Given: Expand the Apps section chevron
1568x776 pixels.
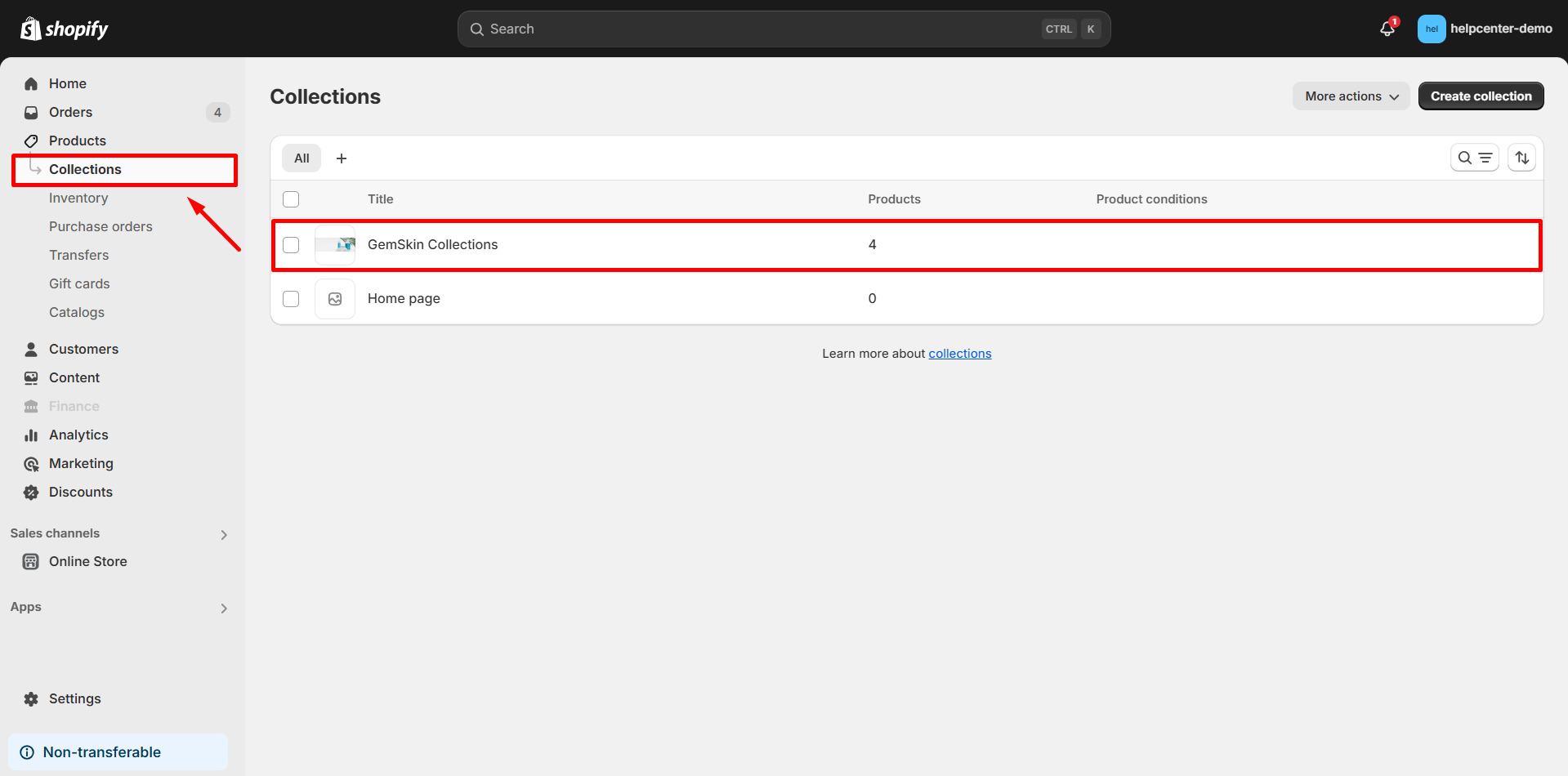Looking at the screenshot, I should (224, 609).
